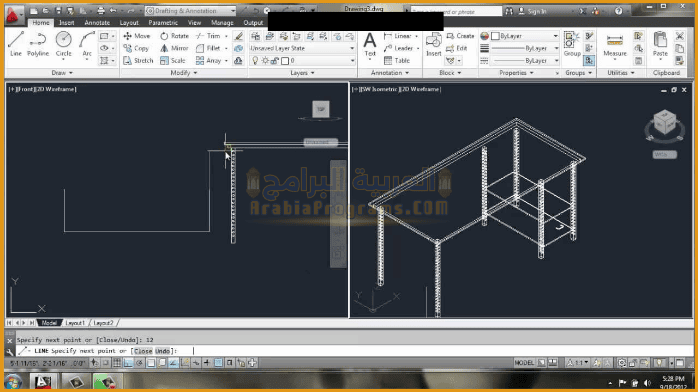The width and height of the screenshot is (698, 392).
Task: Toggle Grid display in status bar
Action: click(x=117, y=363)
